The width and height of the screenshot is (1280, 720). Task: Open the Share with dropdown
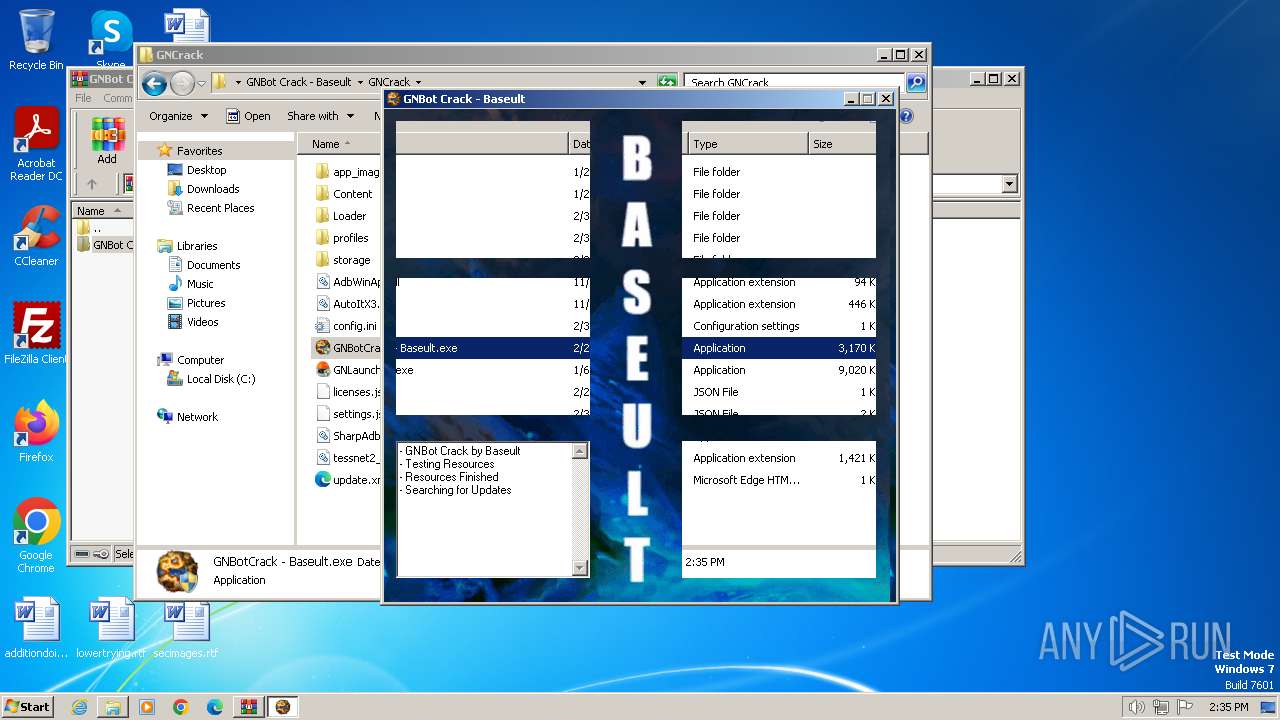[319, 116]
